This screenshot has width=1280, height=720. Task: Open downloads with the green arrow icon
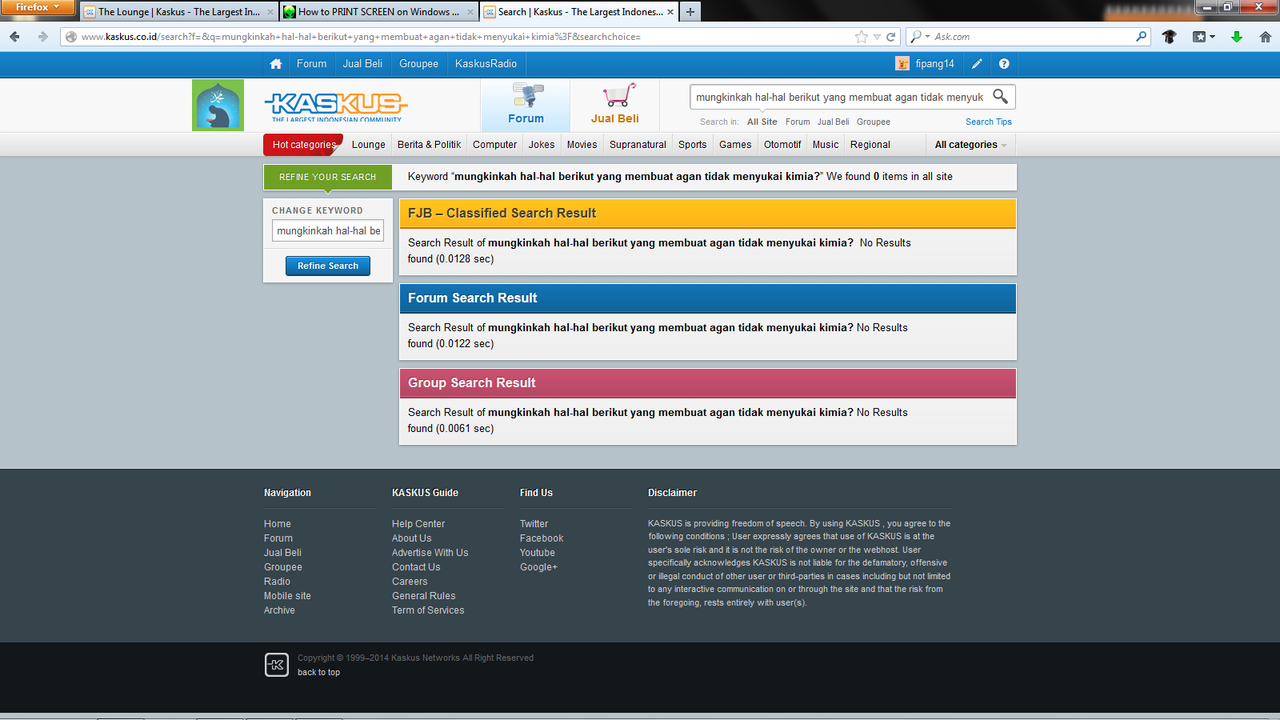tap(1237, 37)
